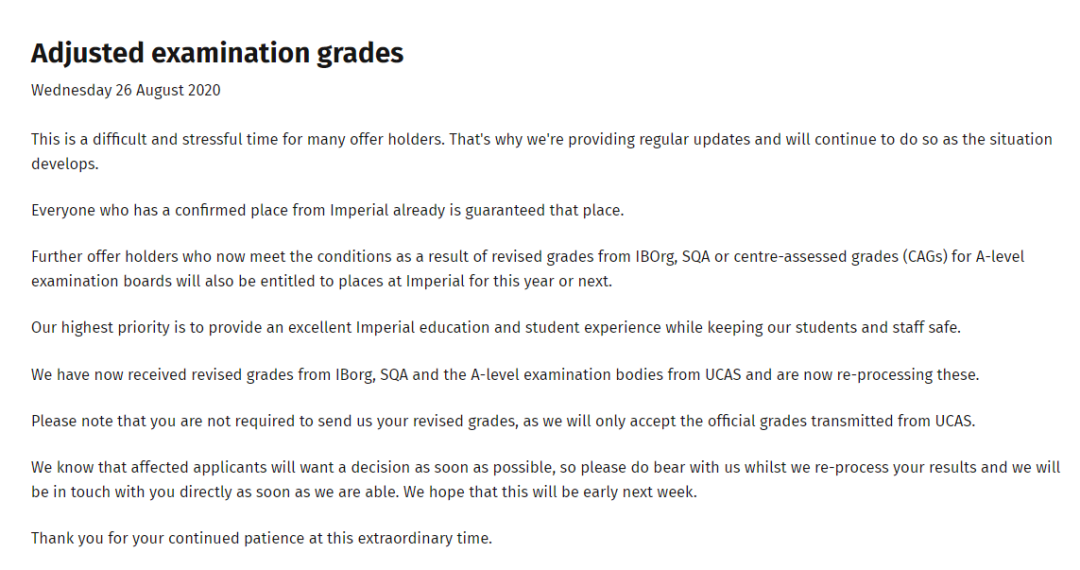
Task: Click sentence 'Our highest priority is'
Action: [x=496, y=328]
